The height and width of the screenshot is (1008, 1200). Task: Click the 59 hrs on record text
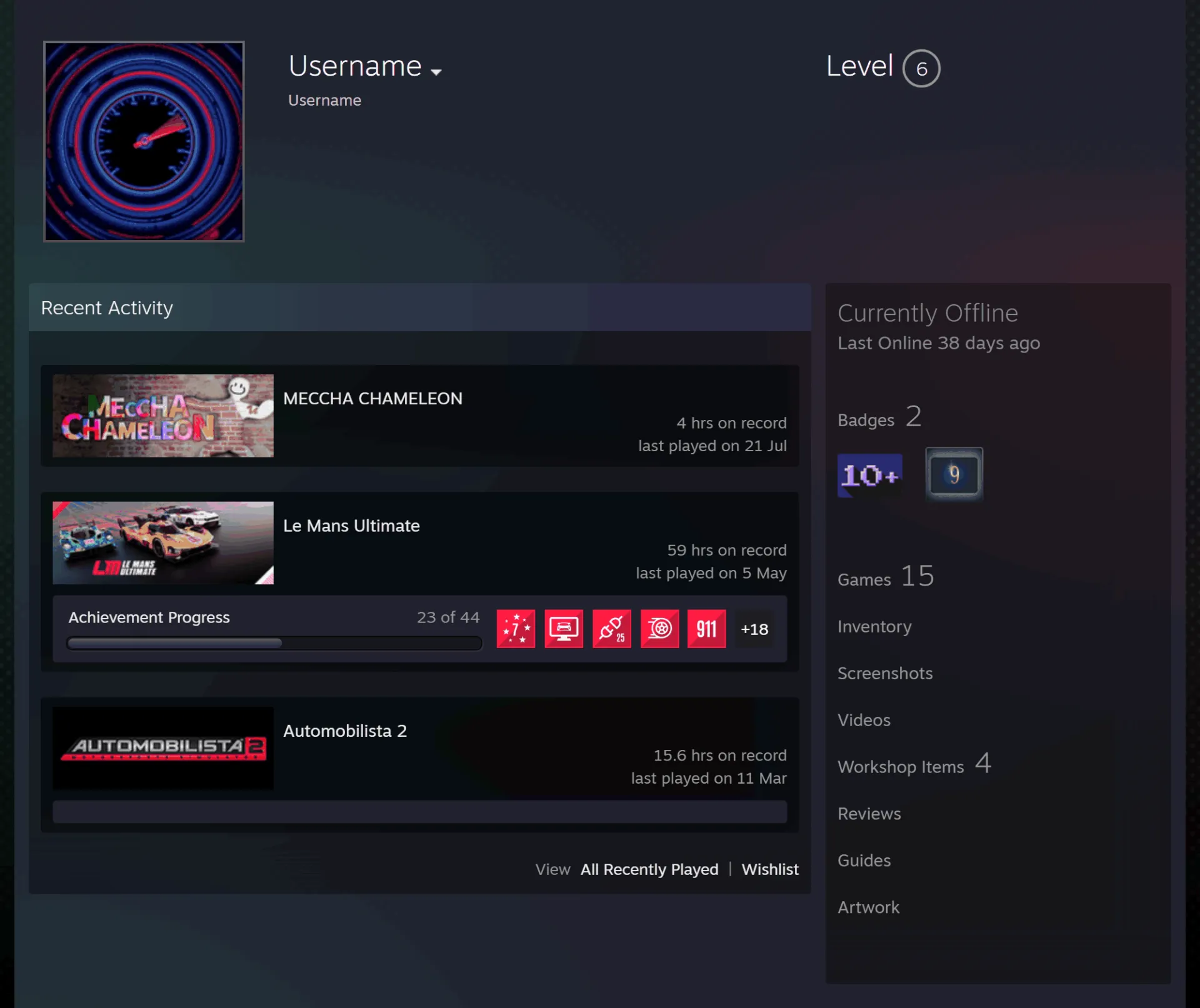pyautogui.click(x=727, y=551)
